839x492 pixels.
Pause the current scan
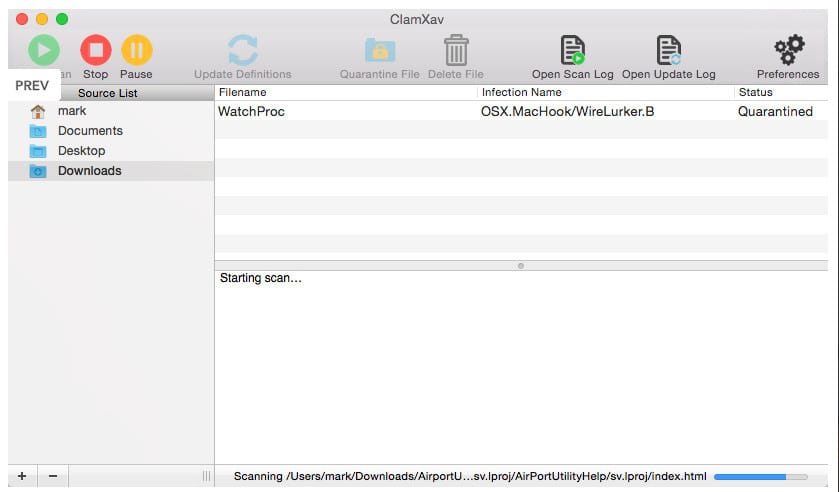pos(136,50)
